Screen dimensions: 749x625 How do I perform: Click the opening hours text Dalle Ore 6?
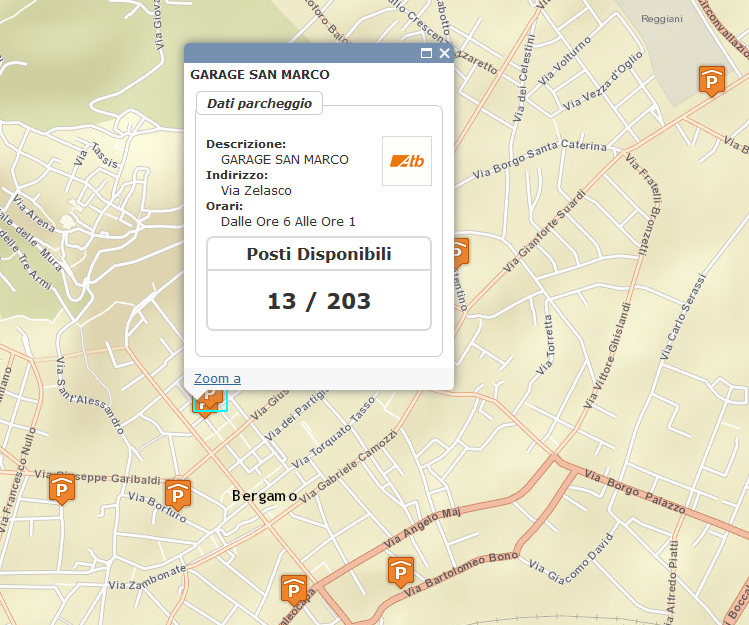point(288,221)
